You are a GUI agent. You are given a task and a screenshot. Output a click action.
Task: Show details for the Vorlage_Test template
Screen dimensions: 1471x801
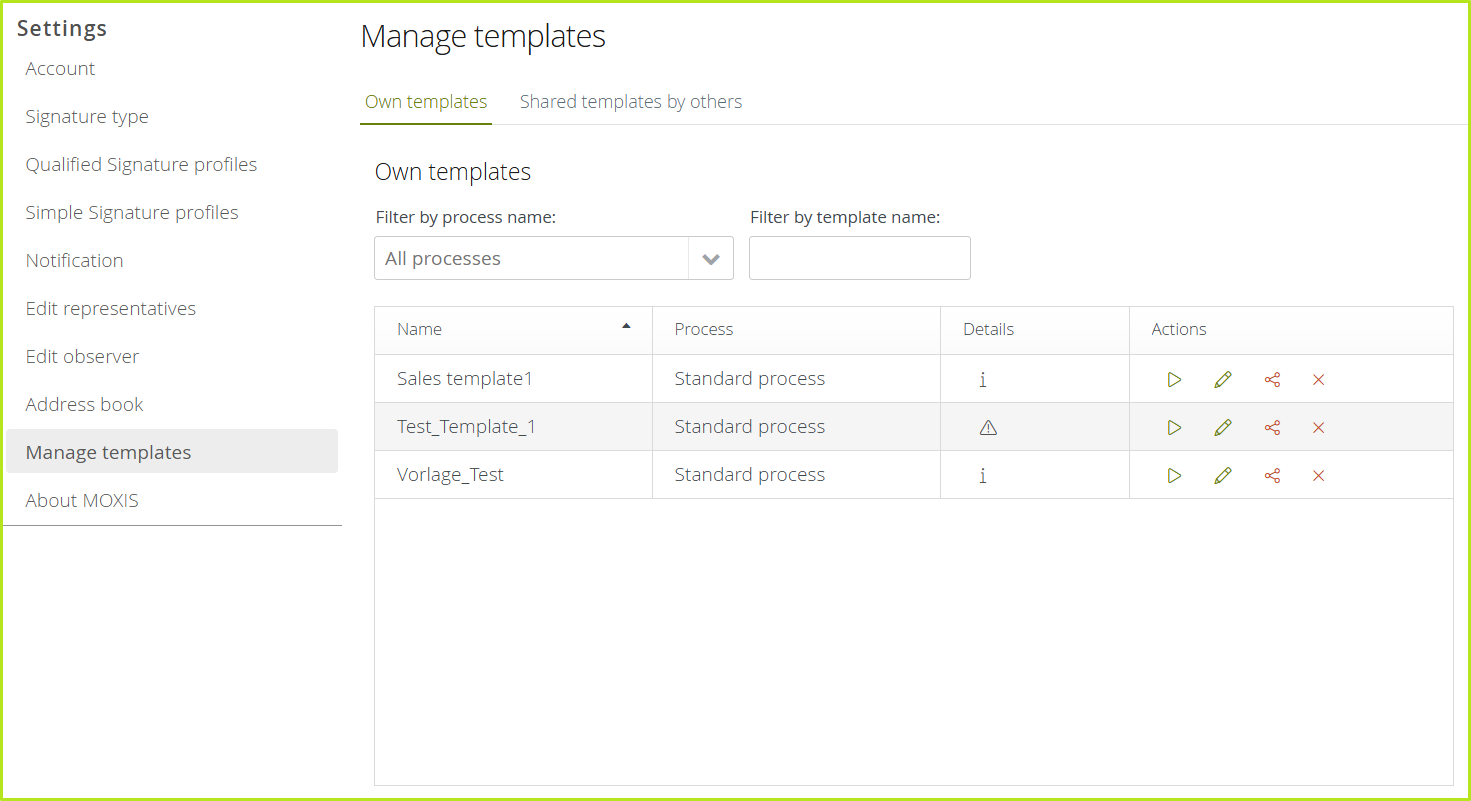(x=983, y=475)
